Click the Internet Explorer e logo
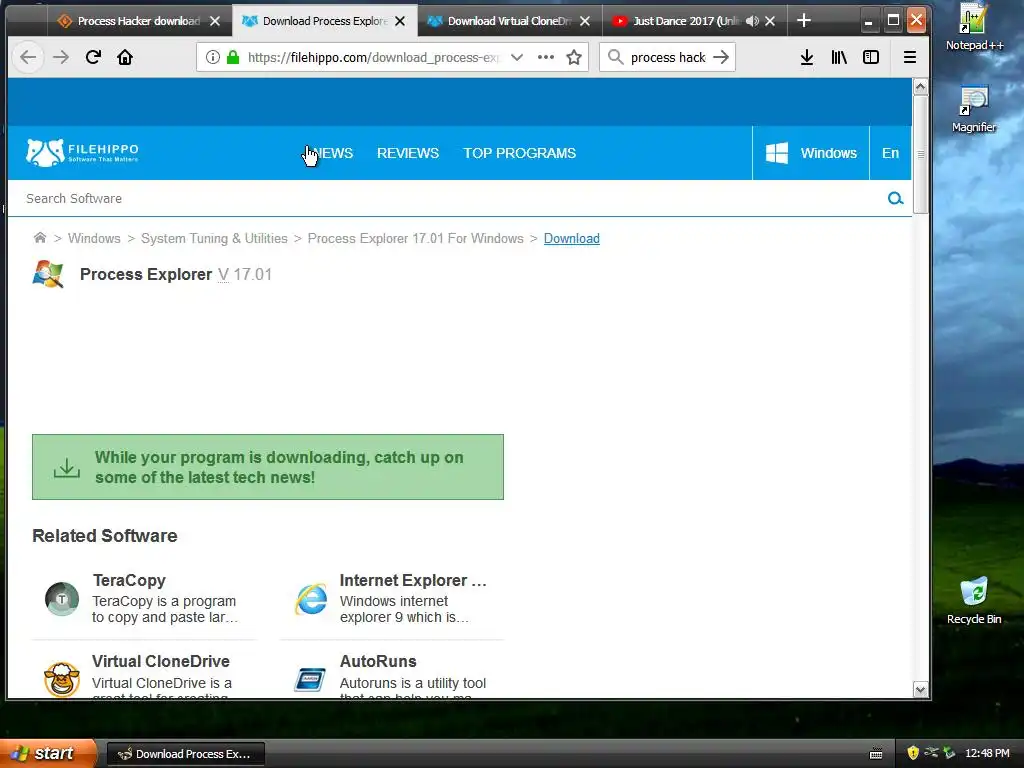Viewport: 1024px width, 768px height. point(312,599)
